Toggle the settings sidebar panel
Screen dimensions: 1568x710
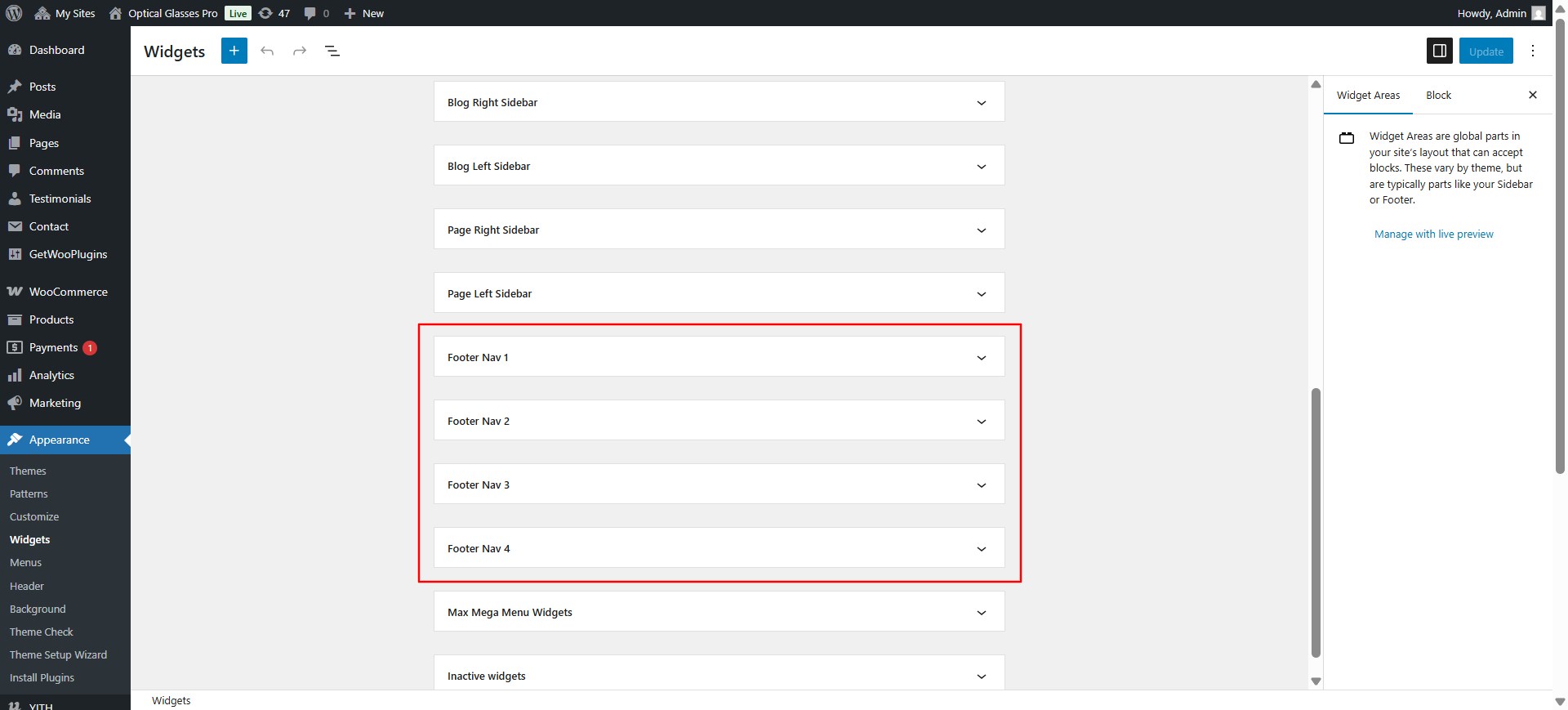(x=1440, y=51)
